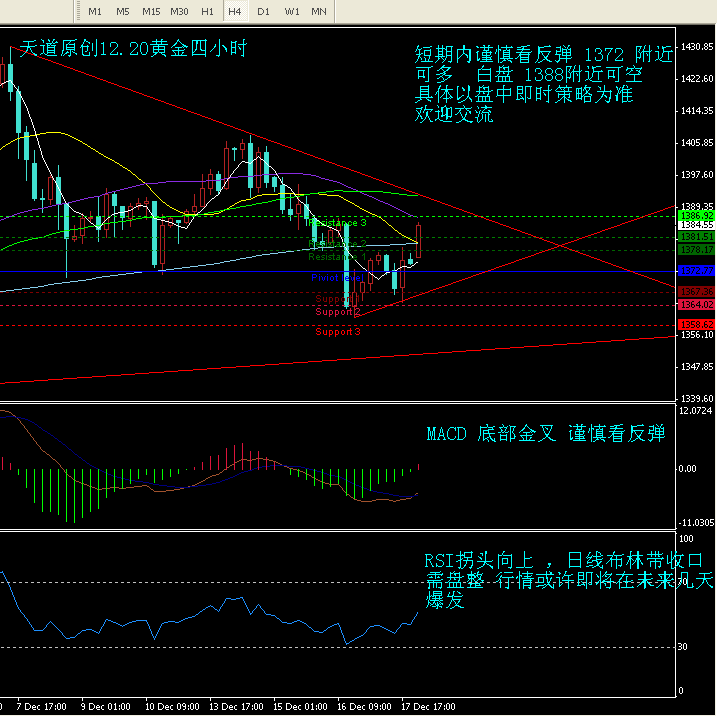Select the M5 timeframe button
Viewport: 717px width, 717px height.
click(x=123, y=11)
